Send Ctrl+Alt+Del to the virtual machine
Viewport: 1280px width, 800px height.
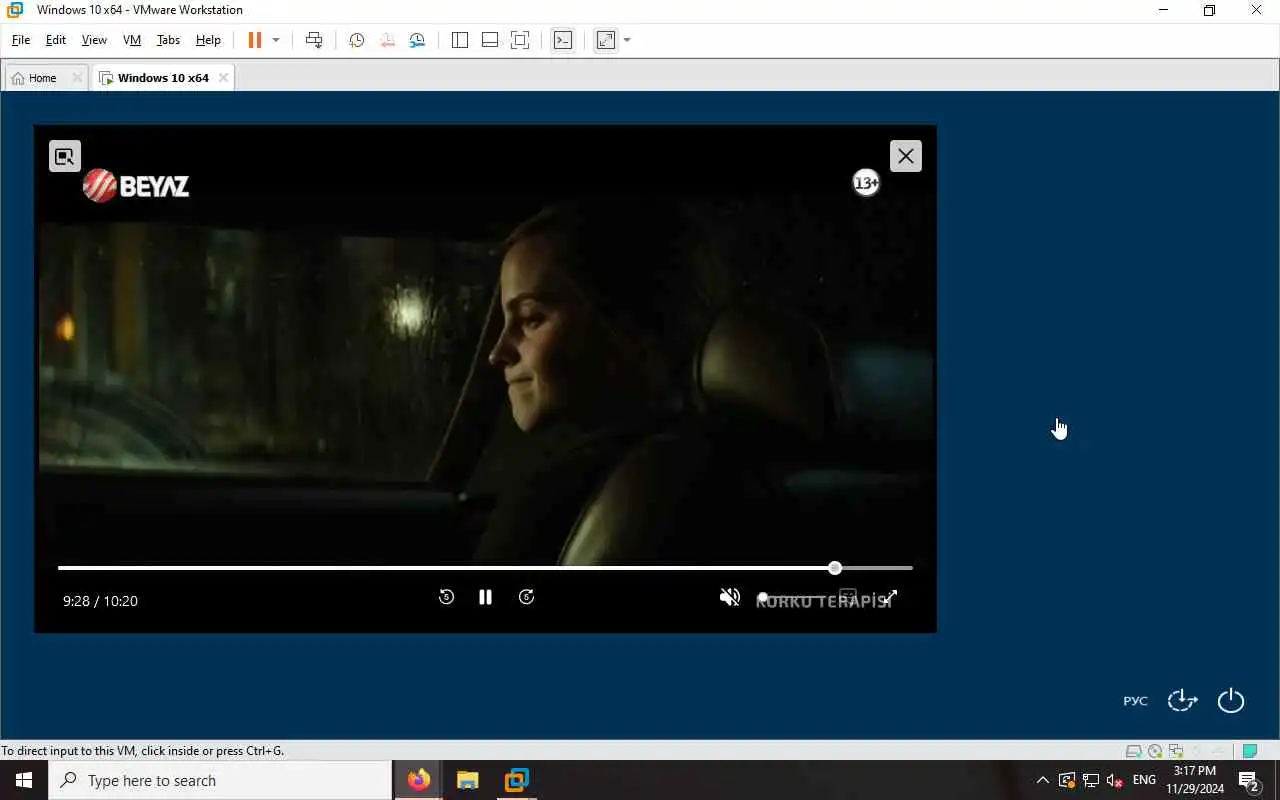[x=314, y=40]
